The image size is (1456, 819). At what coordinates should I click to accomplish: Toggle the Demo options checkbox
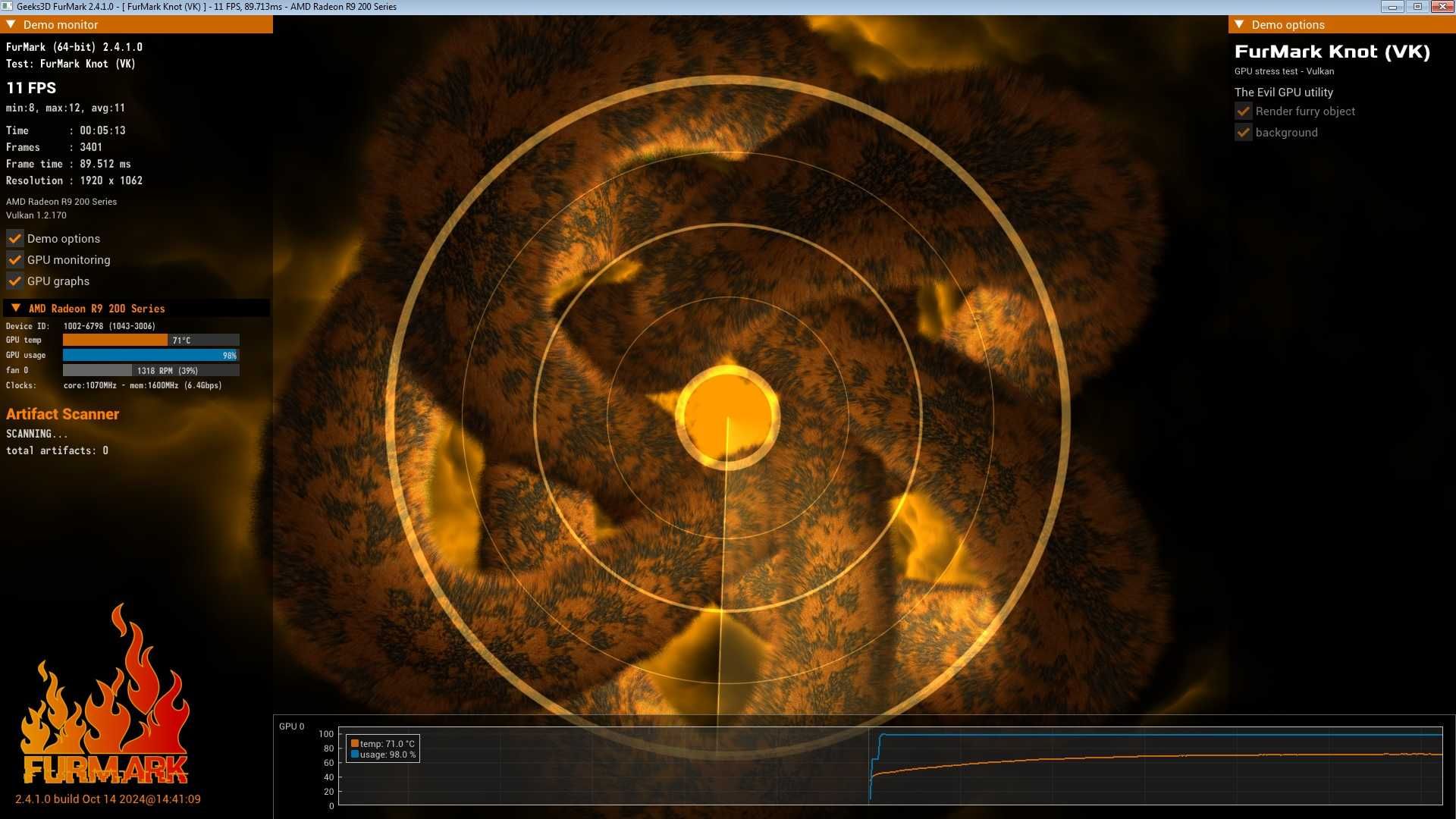coord(14,238)
